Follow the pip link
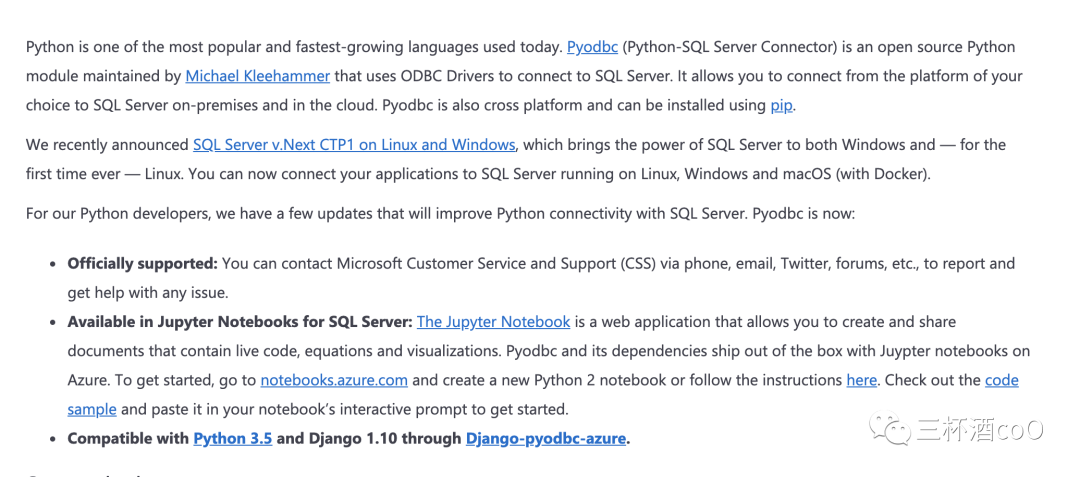This screenshot has width=1080, height=477. (x=781, y=105)
